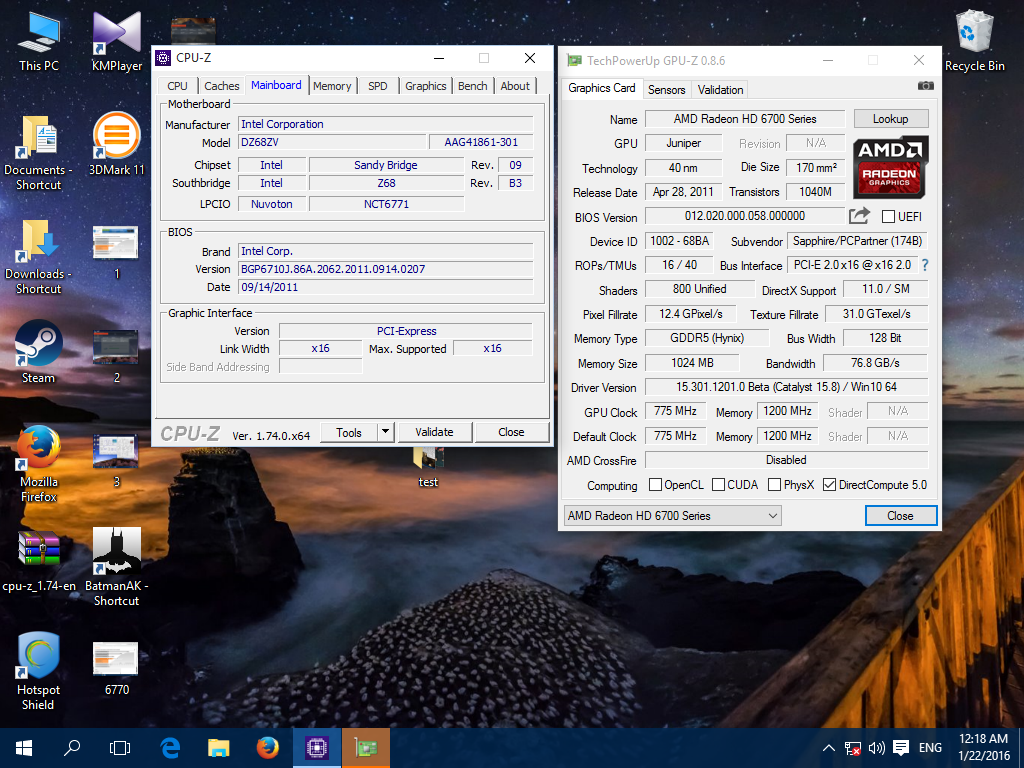Click GPU-Z BIOS export share icon
Screen dimensions: 1024x768
click(x=859, y=216)
